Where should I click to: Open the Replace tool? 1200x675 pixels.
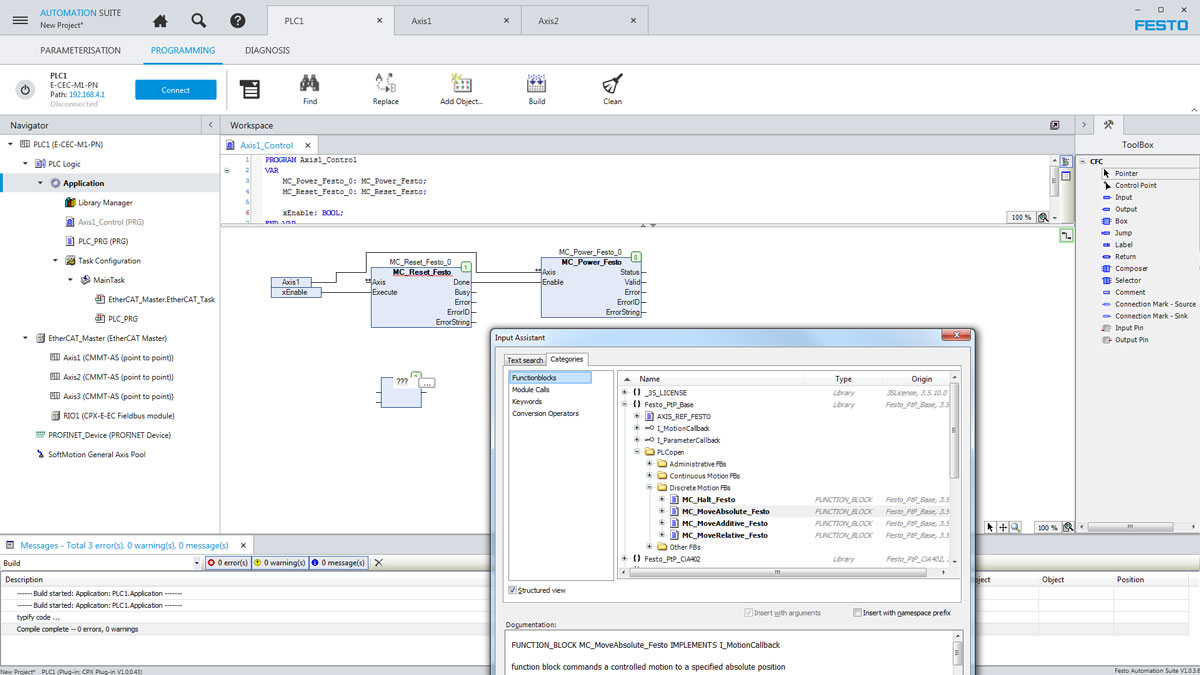(385, 88)
